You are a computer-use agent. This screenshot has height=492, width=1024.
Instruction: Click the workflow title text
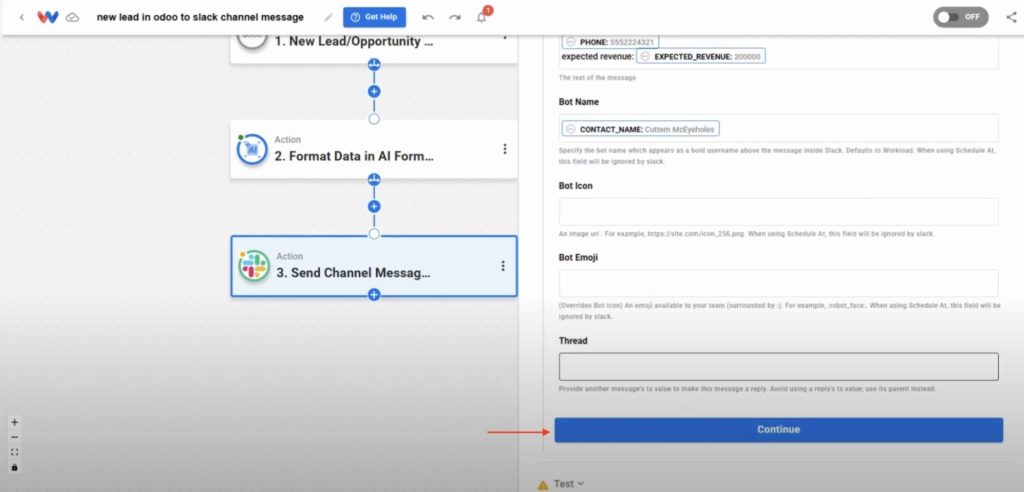point(200,17)
